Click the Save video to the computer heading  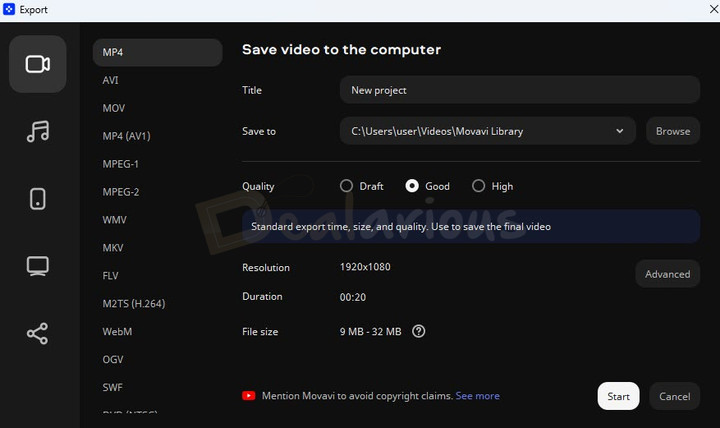[x=341, y=50]
